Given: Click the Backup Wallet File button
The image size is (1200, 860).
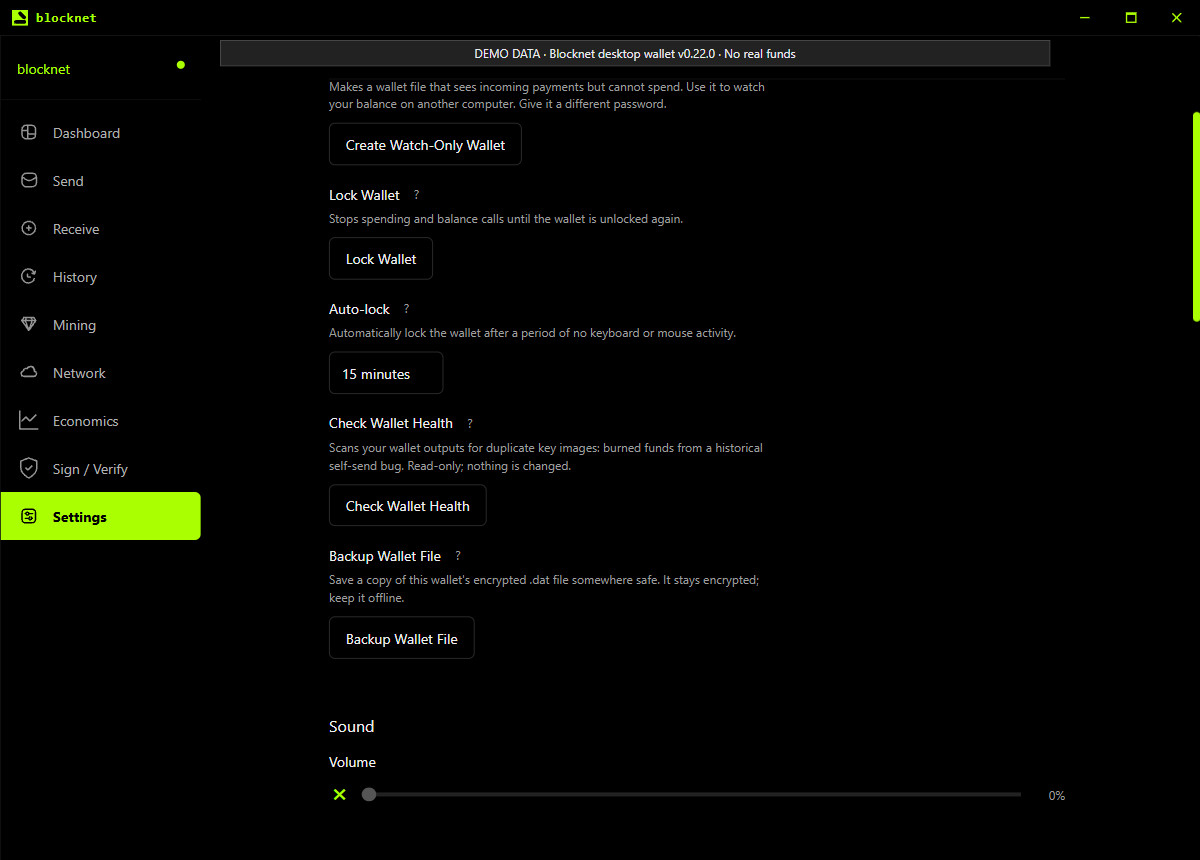Looking at the screenshot, I should [x=401, y=639].
